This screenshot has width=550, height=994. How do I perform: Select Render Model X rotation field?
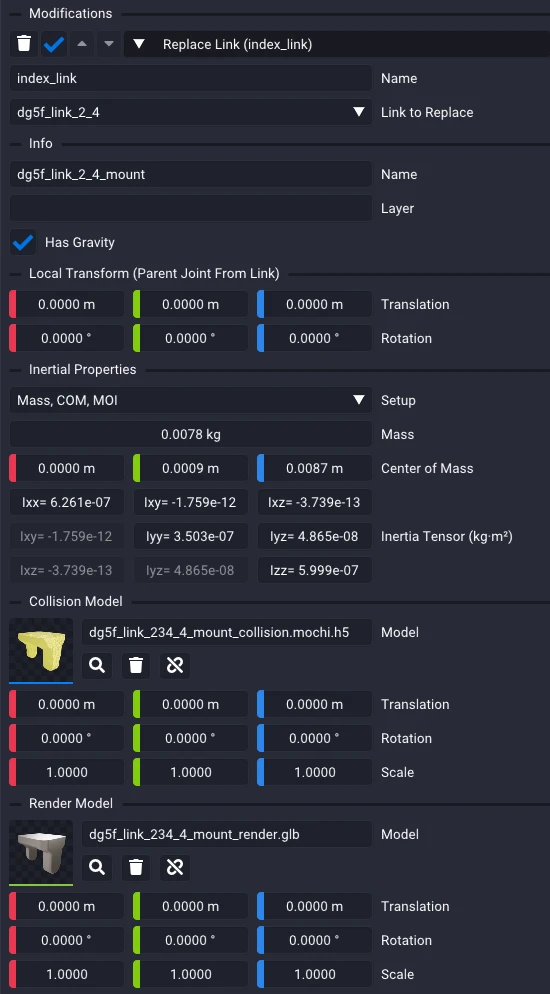pos(67,940)
